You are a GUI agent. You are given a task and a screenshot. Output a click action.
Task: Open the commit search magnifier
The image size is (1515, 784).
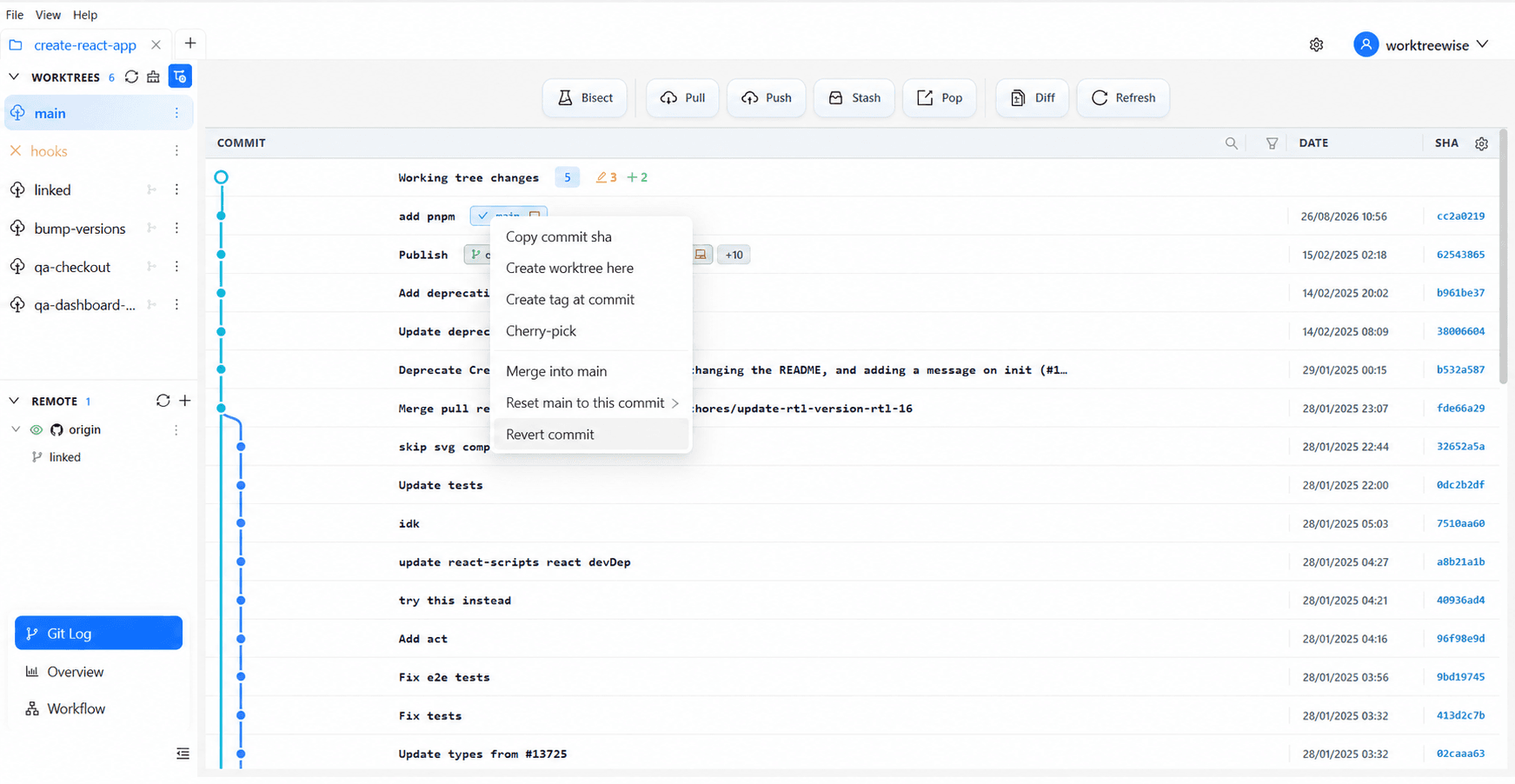[x=1232, y=143]
